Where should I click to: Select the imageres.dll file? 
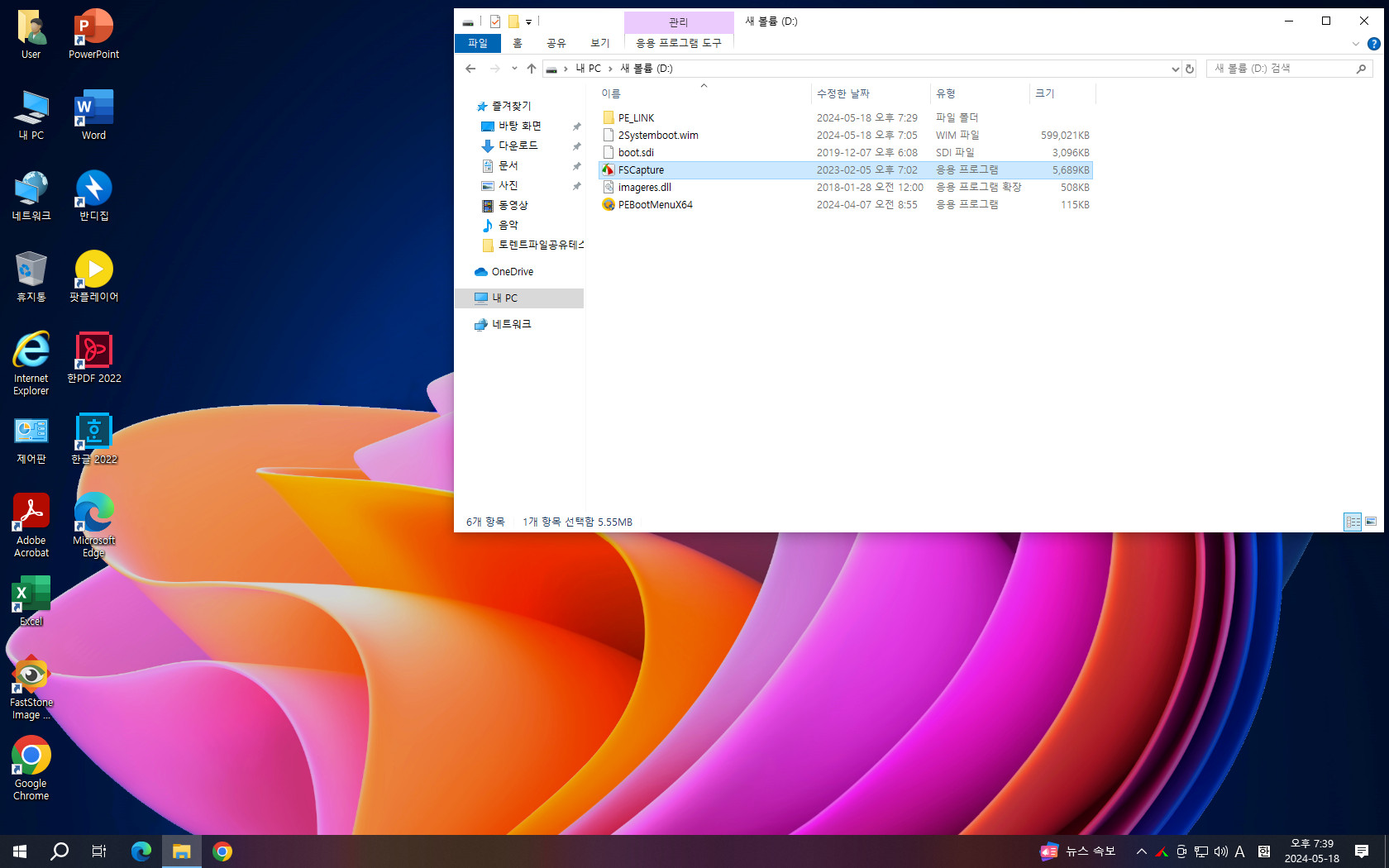(845, 187)
